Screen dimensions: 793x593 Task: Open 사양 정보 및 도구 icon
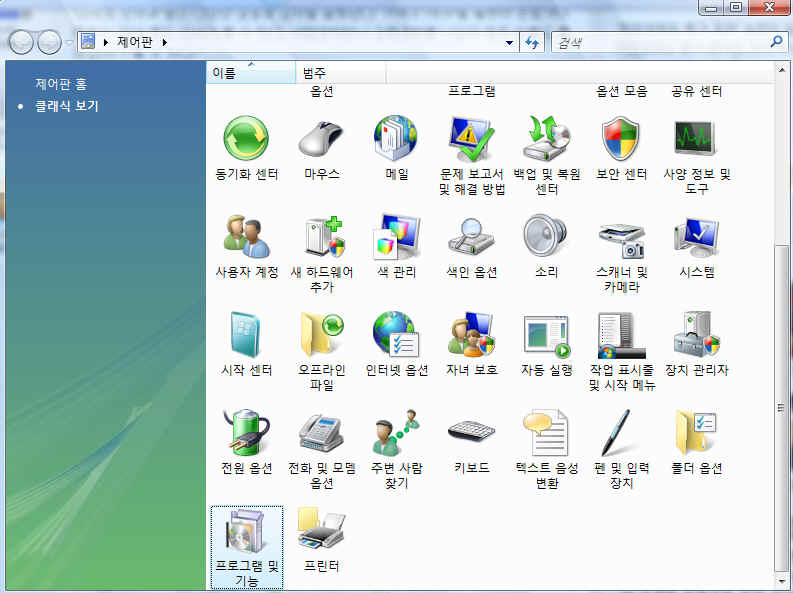696,139
